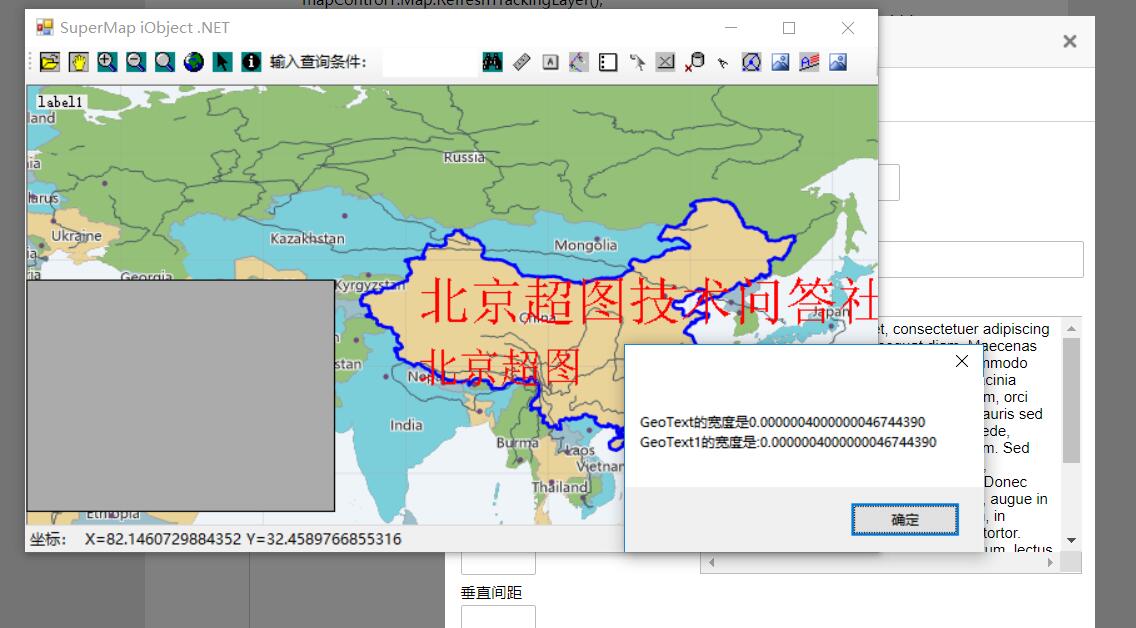Run query with binoculars icon
The width and height of the screenshot is (1136, 628).
point(493,62)
